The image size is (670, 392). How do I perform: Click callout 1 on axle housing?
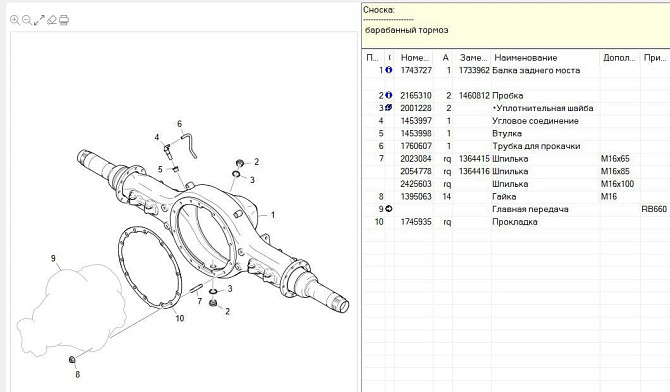(273, 215)
